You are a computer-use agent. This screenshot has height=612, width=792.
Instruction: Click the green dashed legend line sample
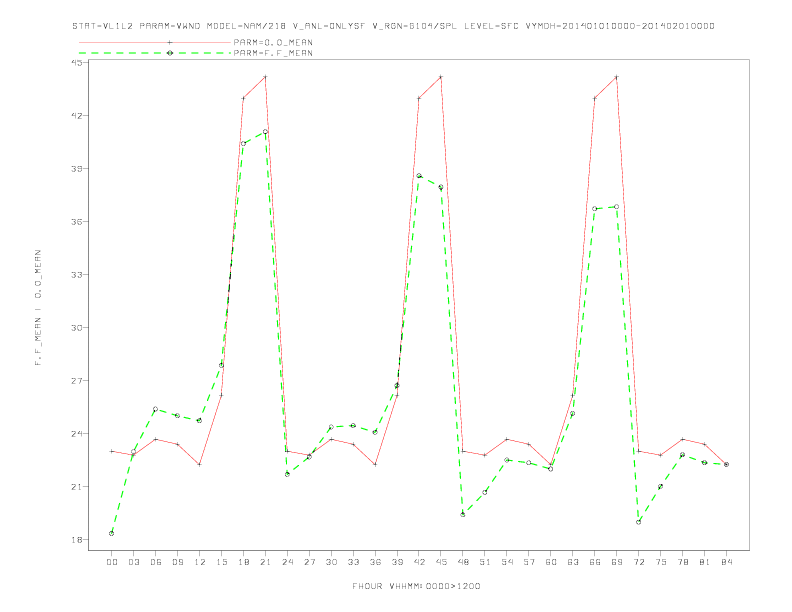155,53
